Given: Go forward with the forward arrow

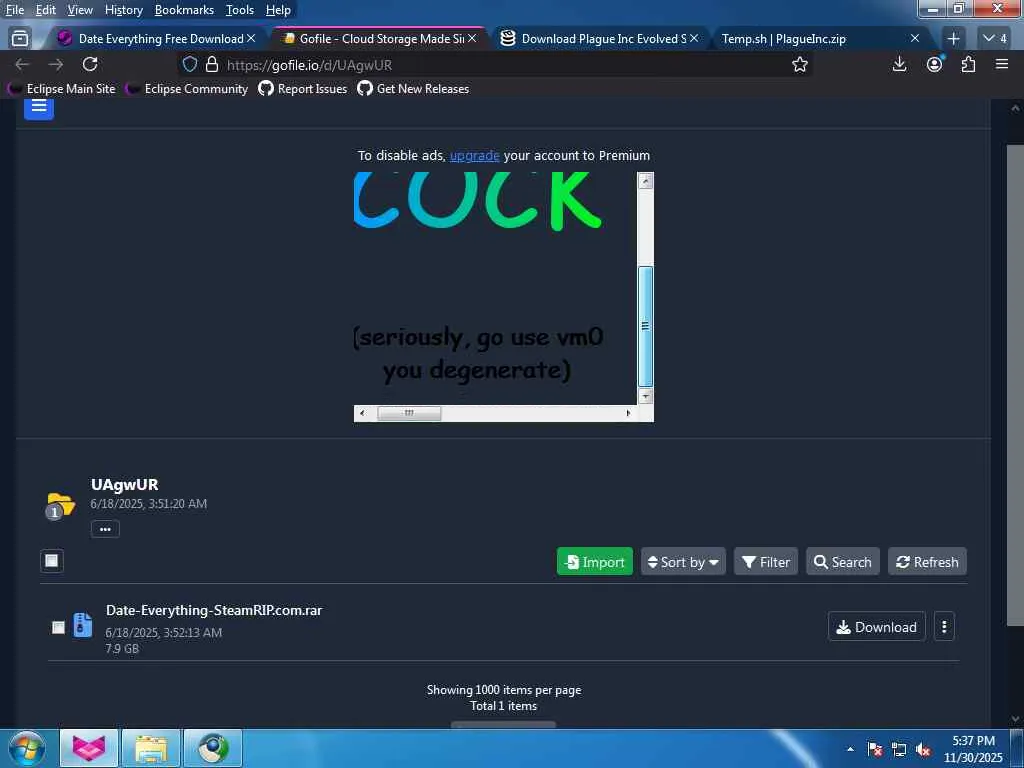Looking at the screenshot, I should [x=56, y=65].
